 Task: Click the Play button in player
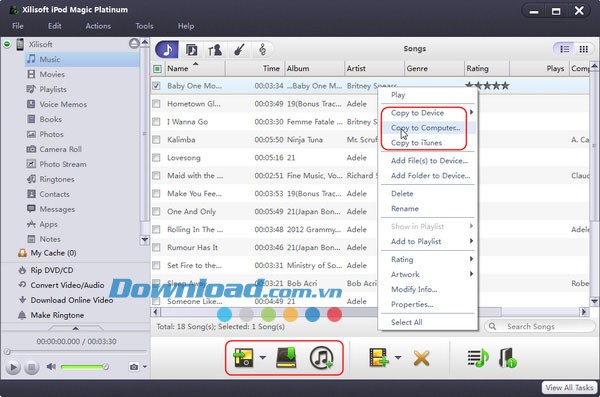coord(13,368)
